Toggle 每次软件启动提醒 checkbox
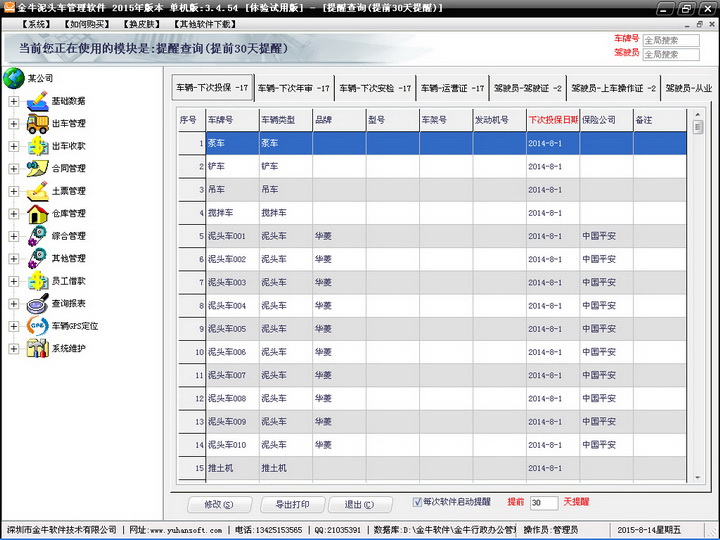The height and width of the screenshot is (540, 720). [x=417, y=502]
